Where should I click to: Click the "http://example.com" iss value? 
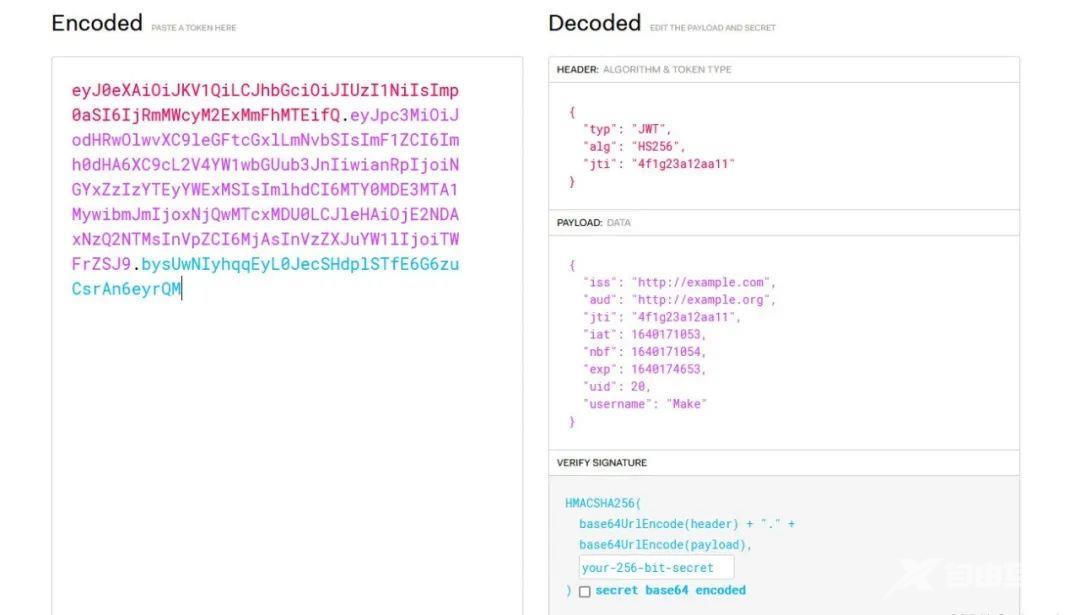pos(702,283)
